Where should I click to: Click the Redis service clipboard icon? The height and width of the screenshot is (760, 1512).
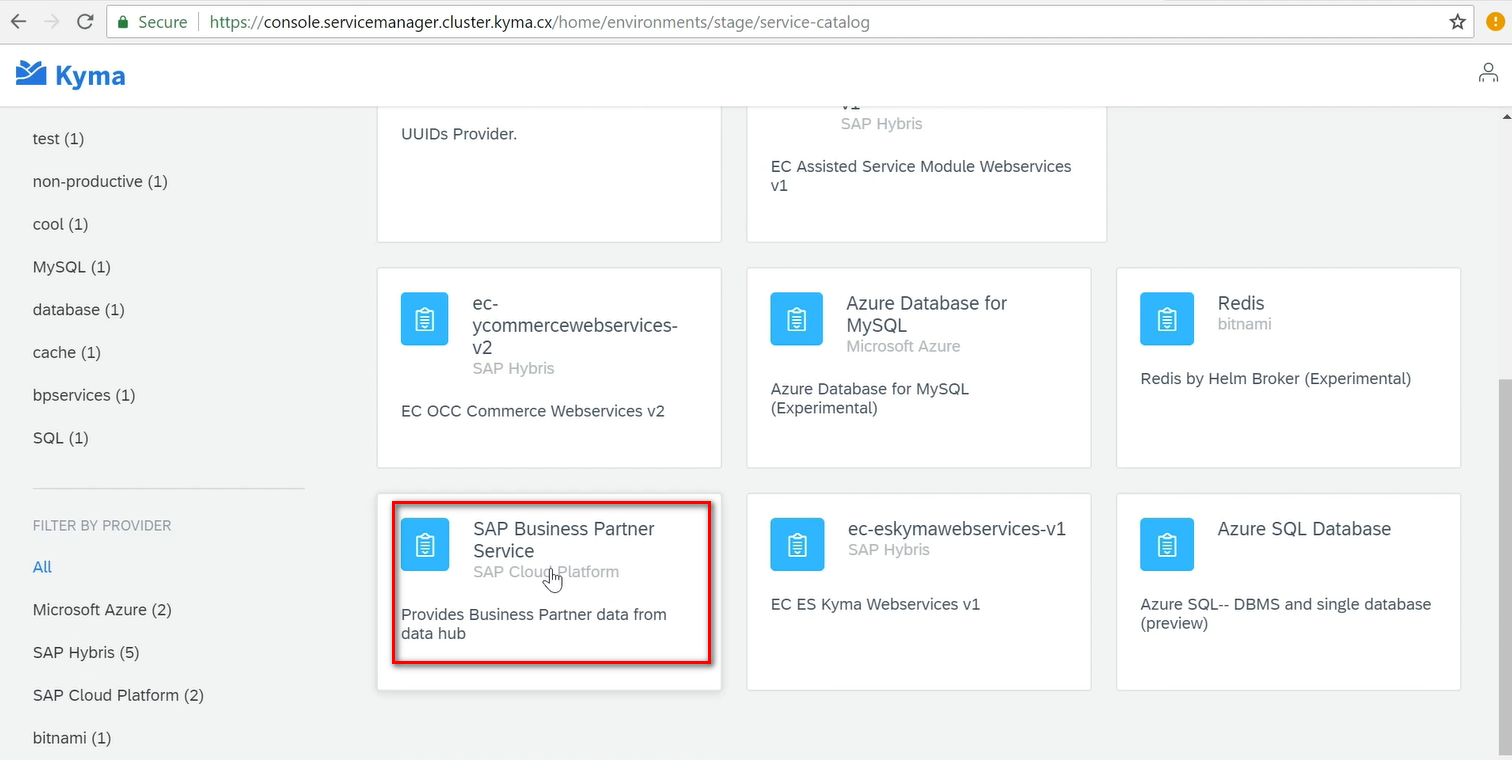coord(1166,319)
